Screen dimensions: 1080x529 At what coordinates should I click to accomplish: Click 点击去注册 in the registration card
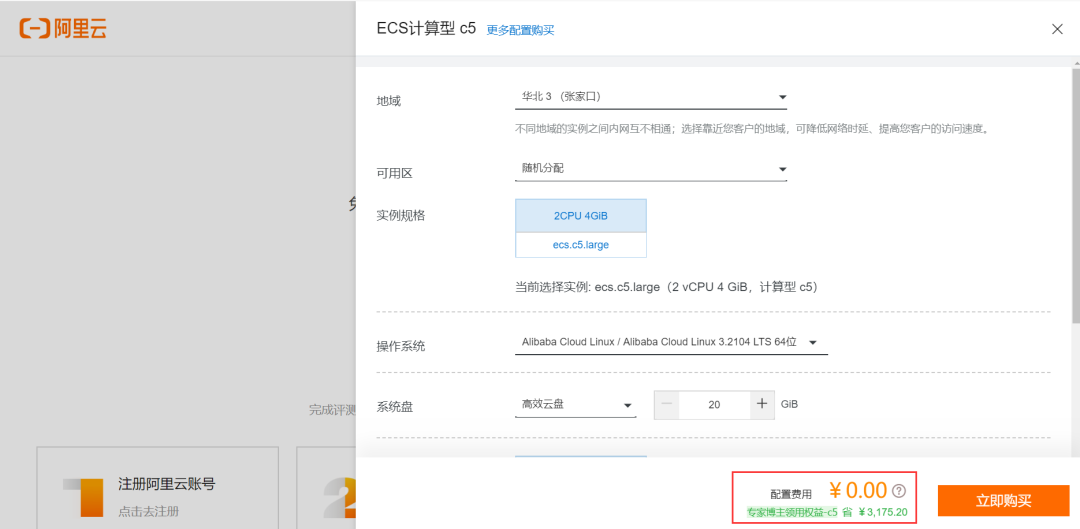tap(149, 512)
